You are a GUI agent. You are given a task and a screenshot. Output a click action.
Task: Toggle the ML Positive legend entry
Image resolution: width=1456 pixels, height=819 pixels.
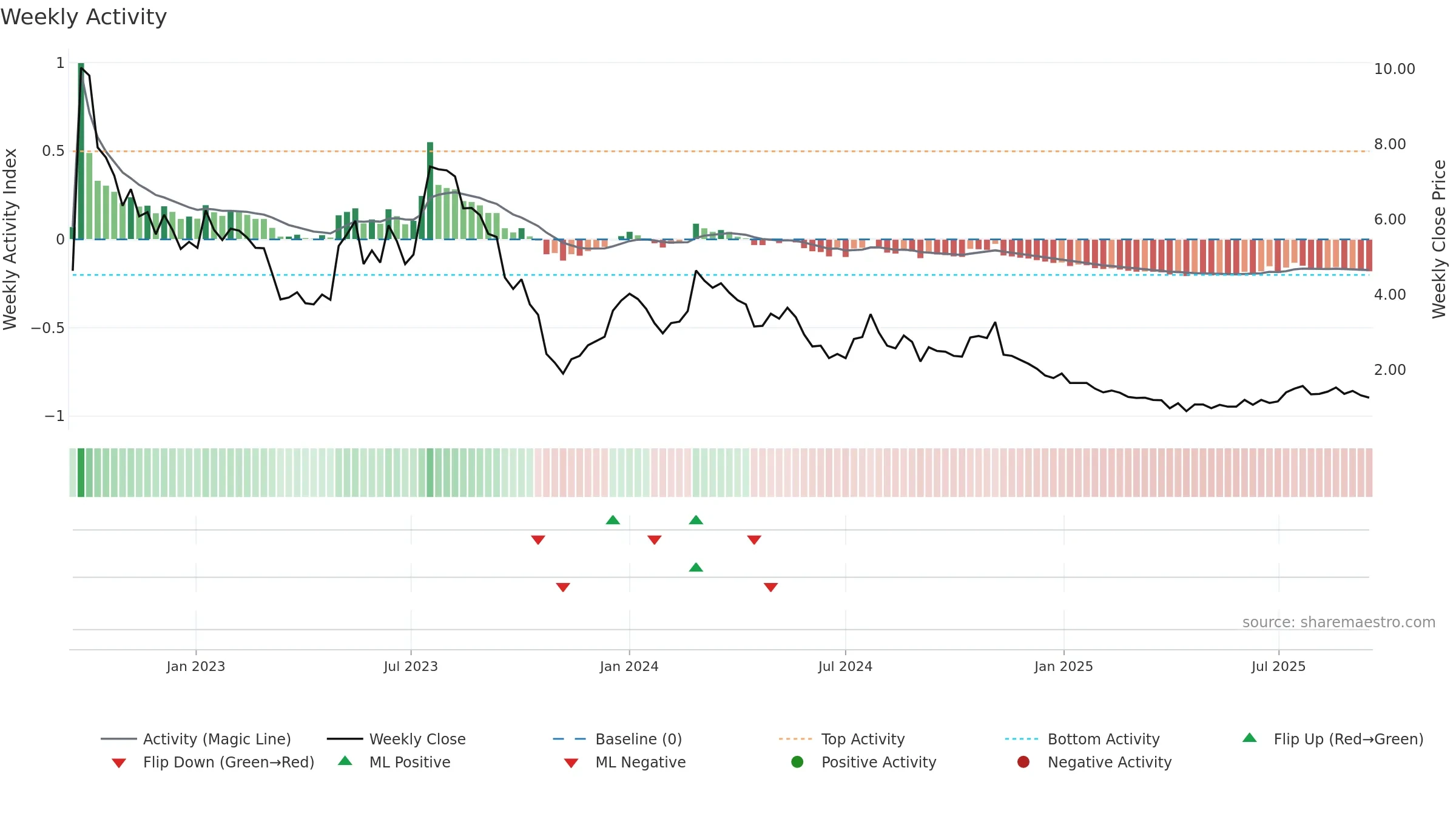394,762
